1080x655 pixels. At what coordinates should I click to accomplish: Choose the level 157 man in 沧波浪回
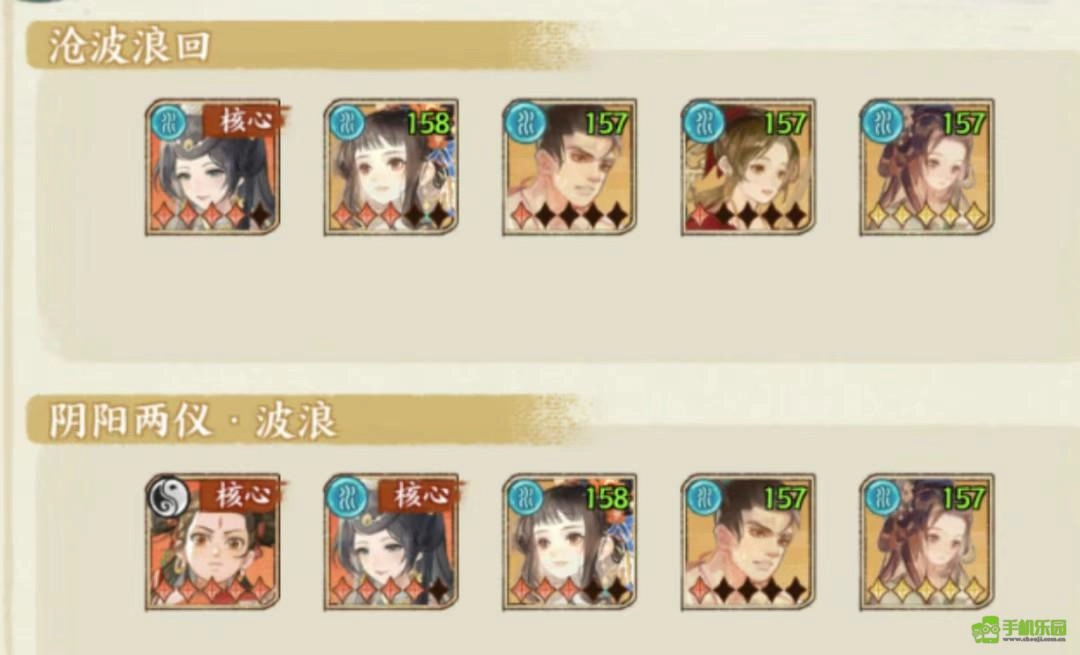pos(570,167)
